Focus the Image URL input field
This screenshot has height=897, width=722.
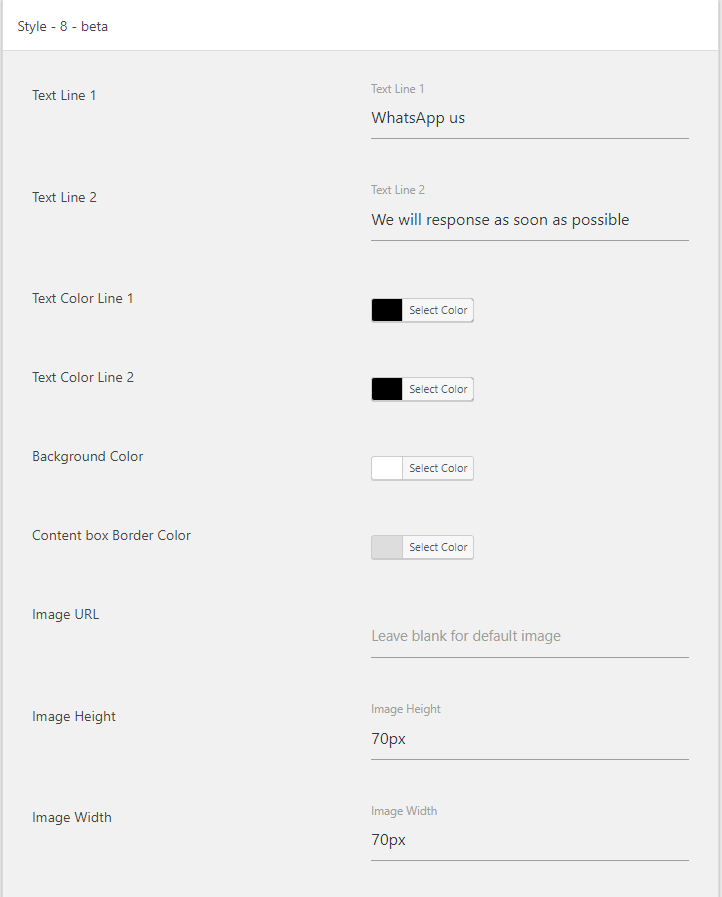[x=530, y=637]
